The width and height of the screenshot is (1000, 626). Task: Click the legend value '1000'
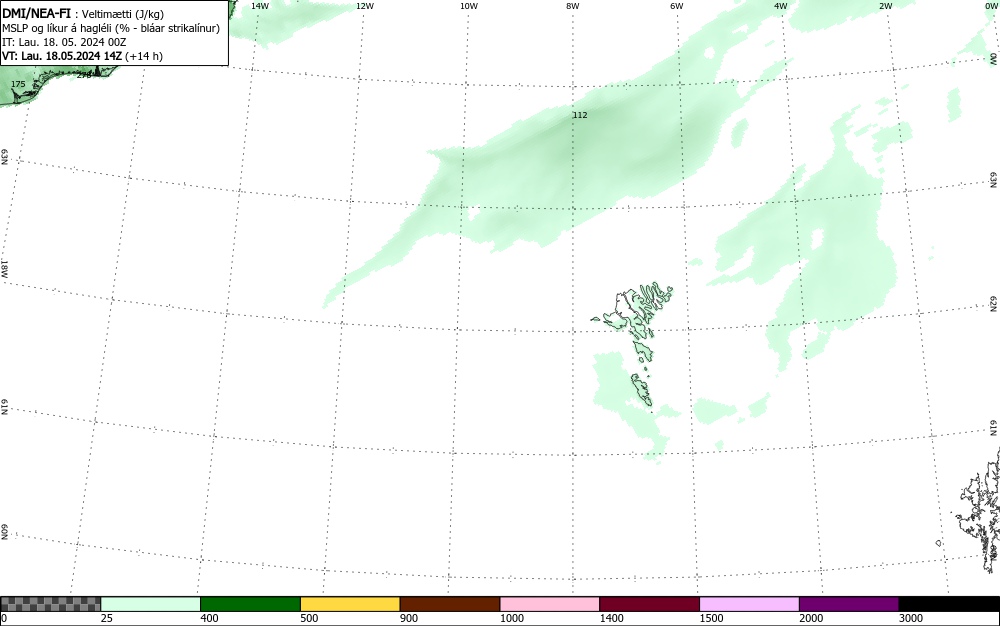[512, 618]
